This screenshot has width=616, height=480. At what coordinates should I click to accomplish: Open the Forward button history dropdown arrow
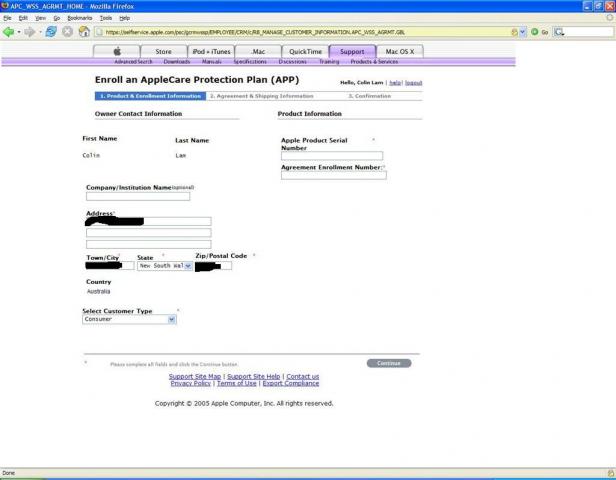click(x=40, y=32)
